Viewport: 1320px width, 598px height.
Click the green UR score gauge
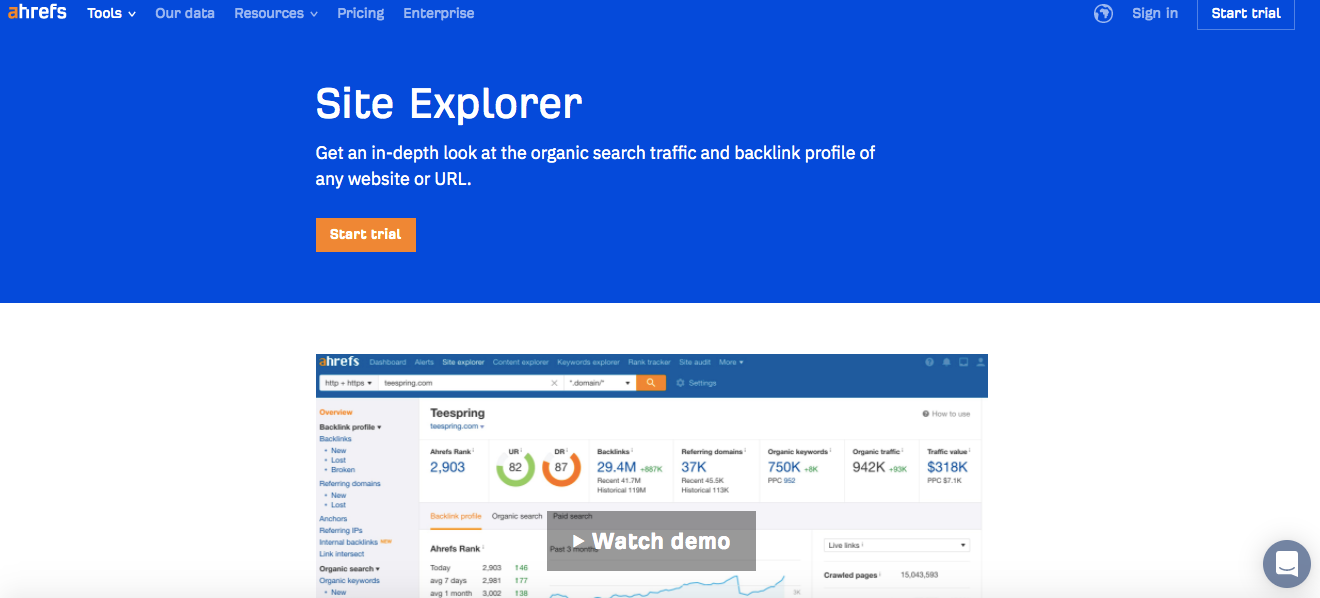[514, 470]
